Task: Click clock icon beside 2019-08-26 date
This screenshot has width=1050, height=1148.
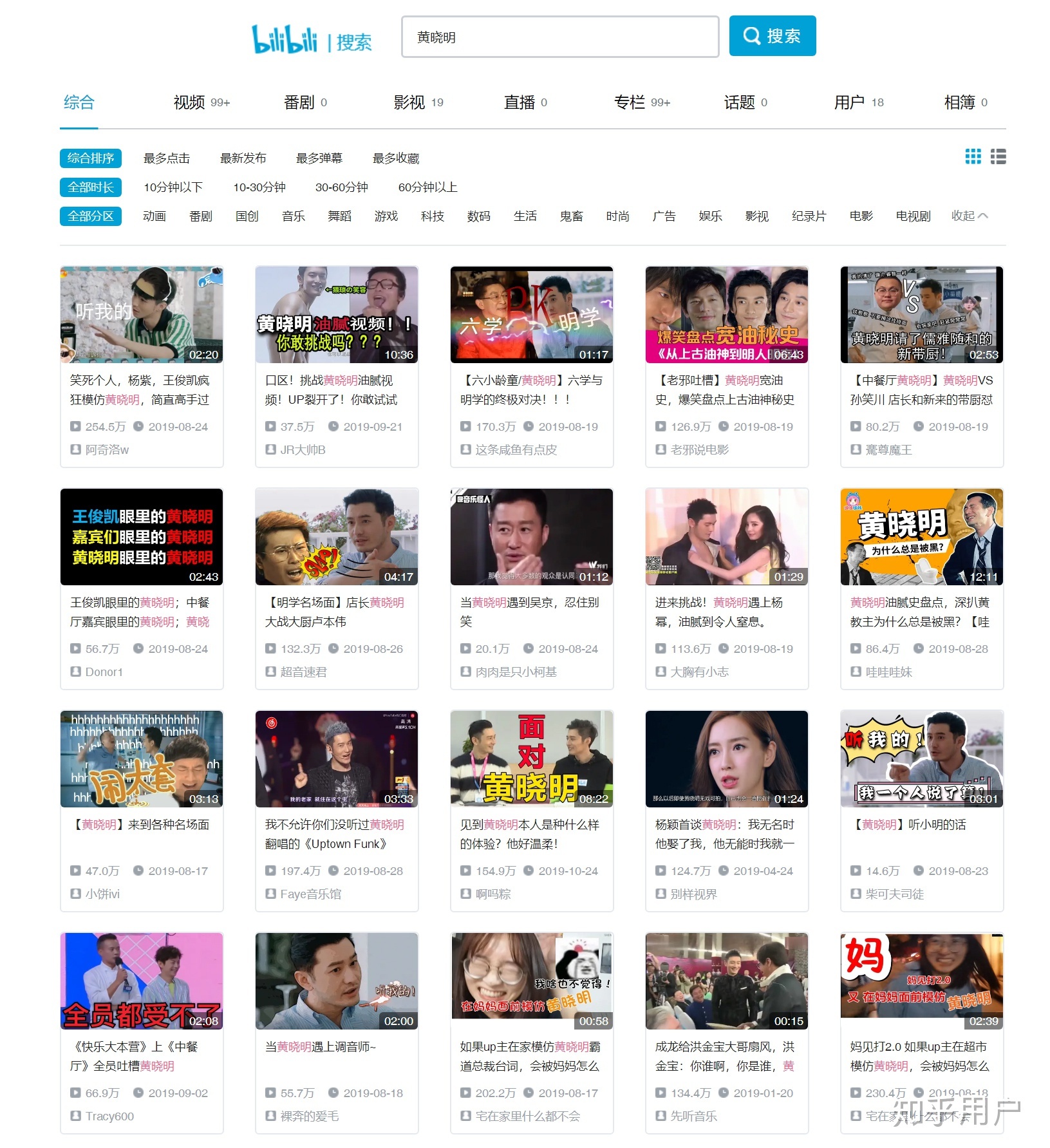Action: pos(333,648)
